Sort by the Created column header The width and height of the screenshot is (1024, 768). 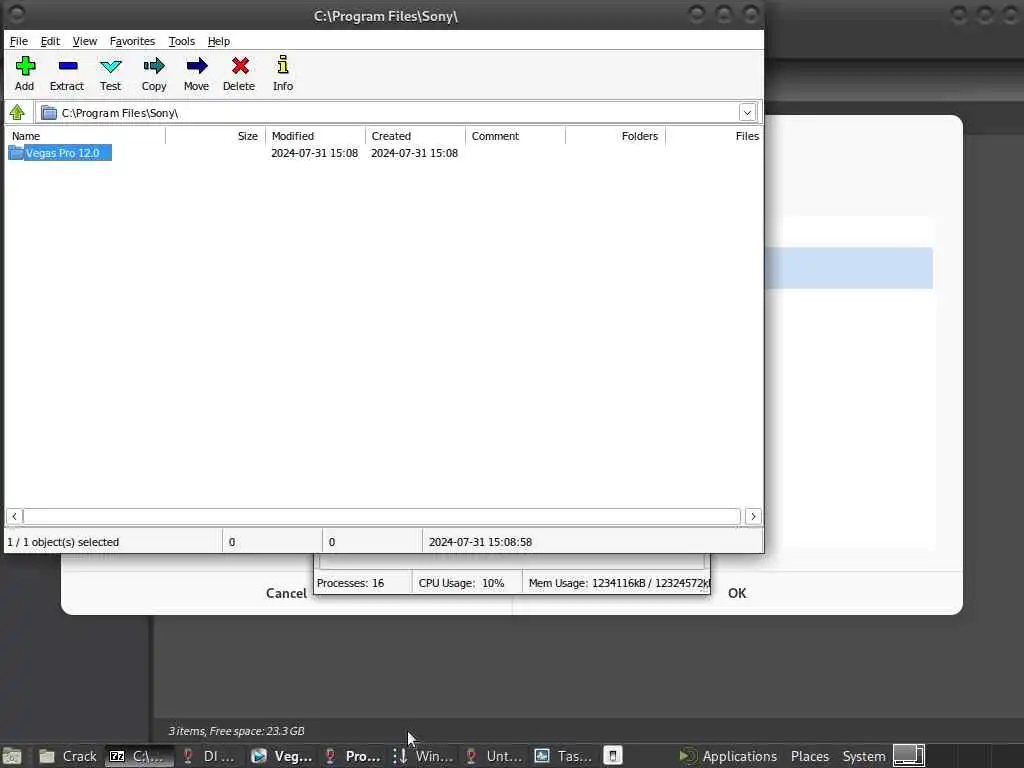[x=415, y=136]
